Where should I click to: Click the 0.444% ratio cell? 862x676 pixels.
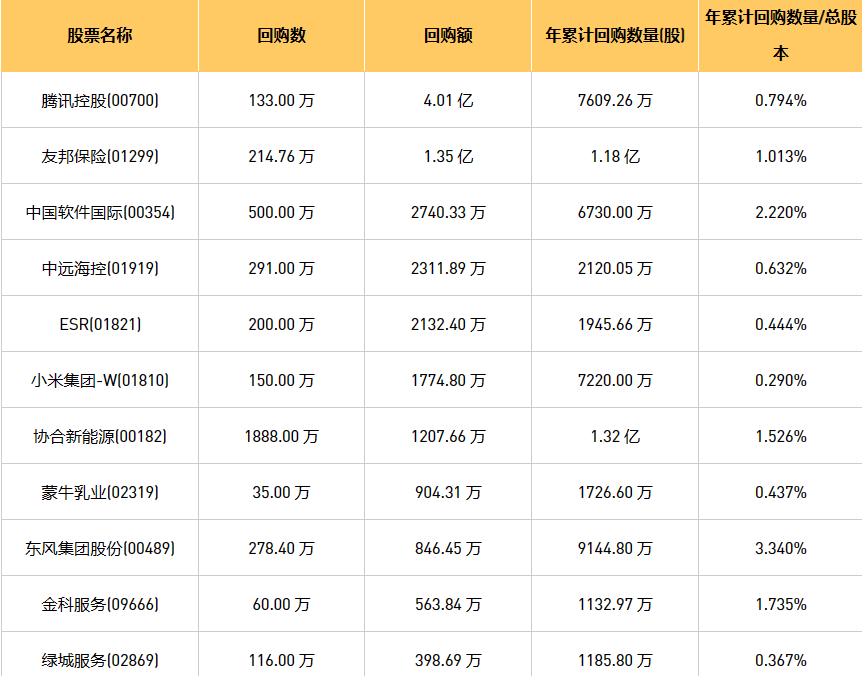(x=781, y=324)
